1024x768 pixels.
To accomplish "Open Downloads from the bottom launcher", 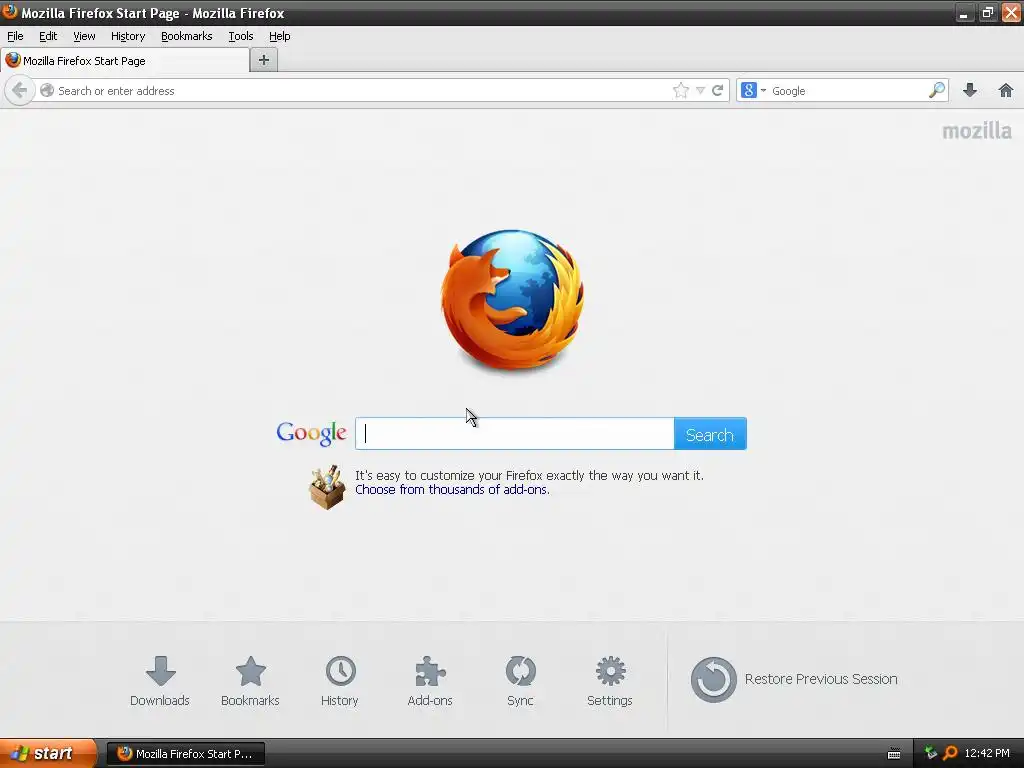I will pyautogui.click(x=160, y=681).
